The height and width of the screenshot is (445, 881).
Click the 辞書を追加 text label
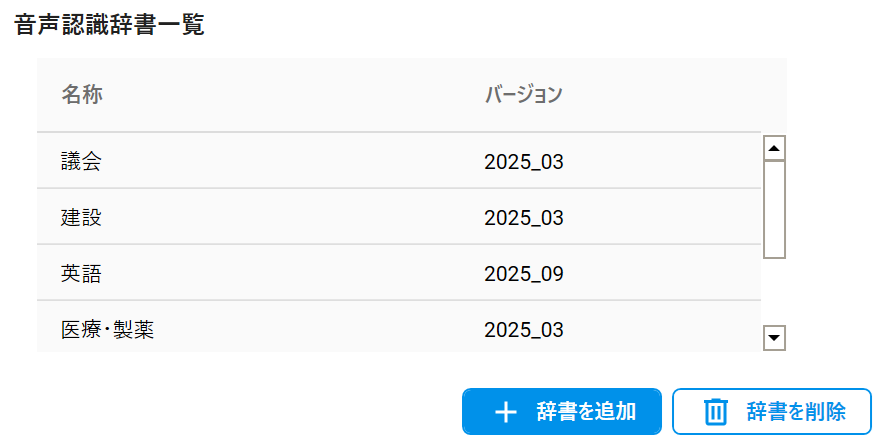tap(586, 412)
